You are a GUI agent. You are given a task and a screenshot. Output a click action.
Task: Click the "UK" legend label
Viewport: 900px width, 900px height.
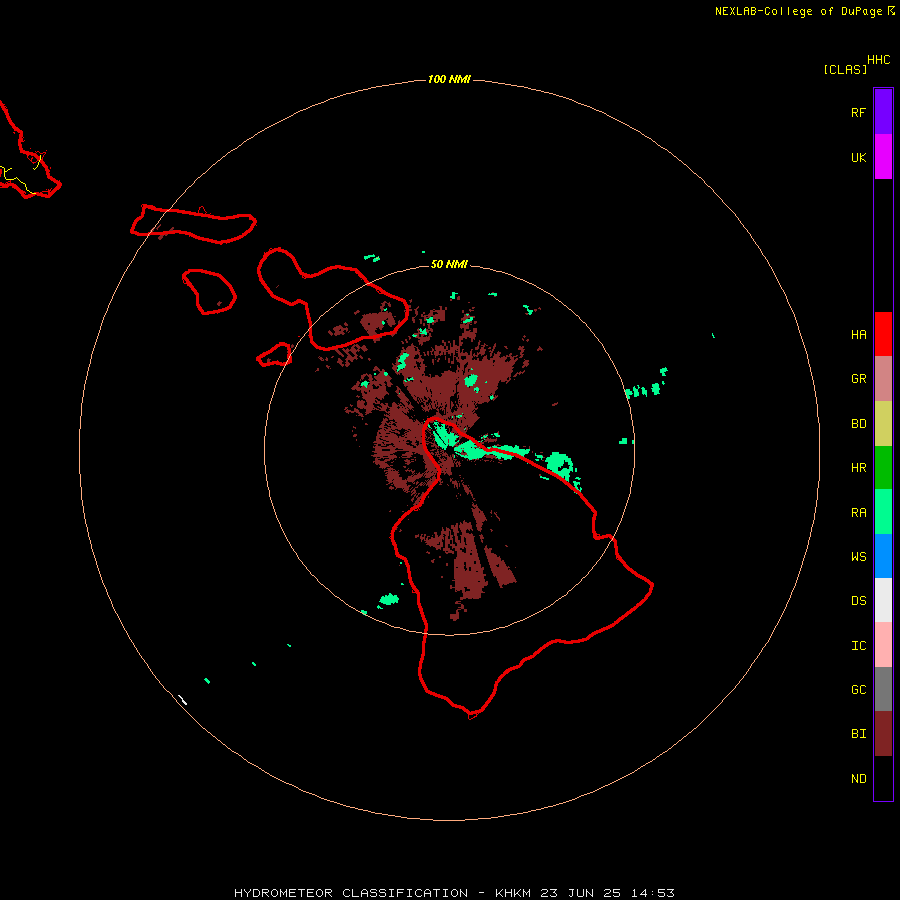point(858,157)
